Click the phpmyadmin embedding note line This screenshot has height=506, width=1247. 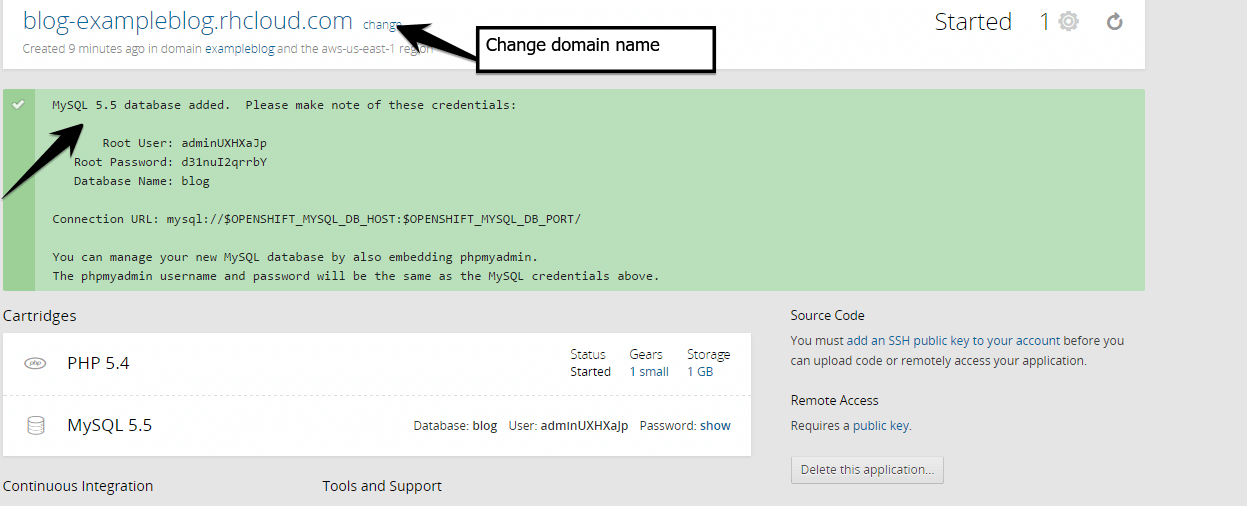point(295,257)
